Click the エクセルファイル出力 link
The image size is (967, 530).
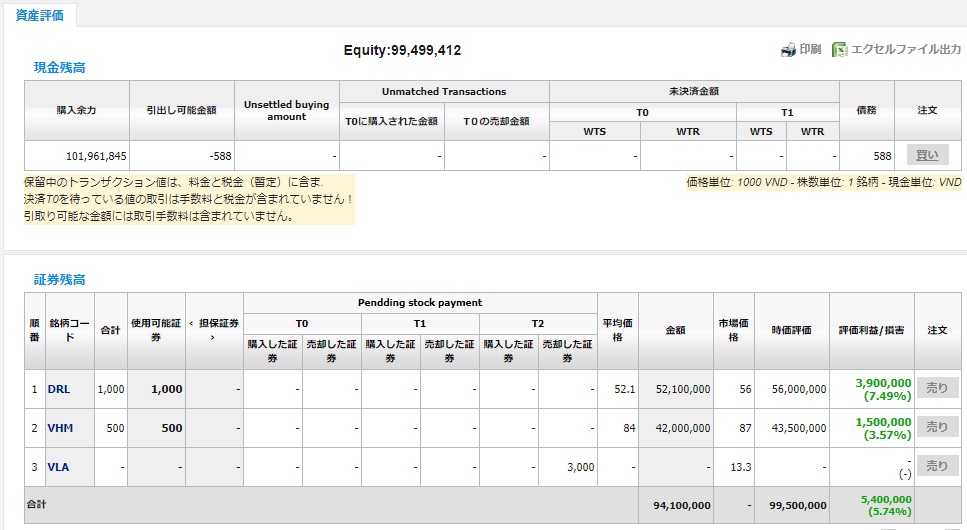click(906, 49)
